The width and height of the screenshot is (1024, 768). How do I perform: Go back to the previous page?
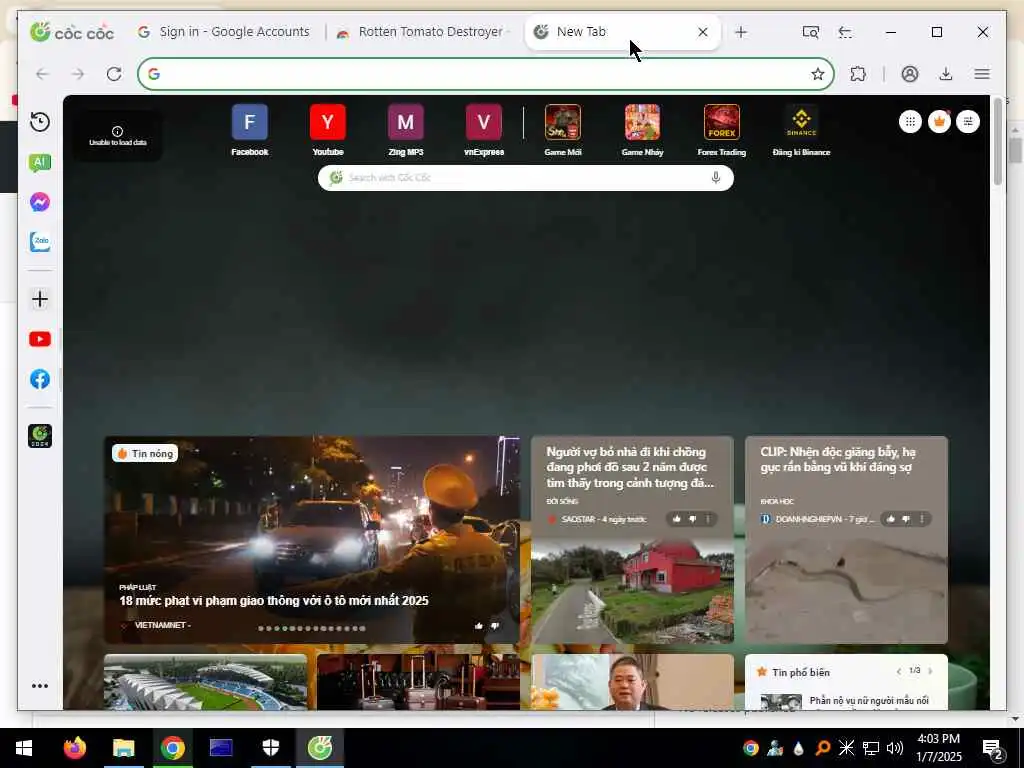(x=42, y=74)
